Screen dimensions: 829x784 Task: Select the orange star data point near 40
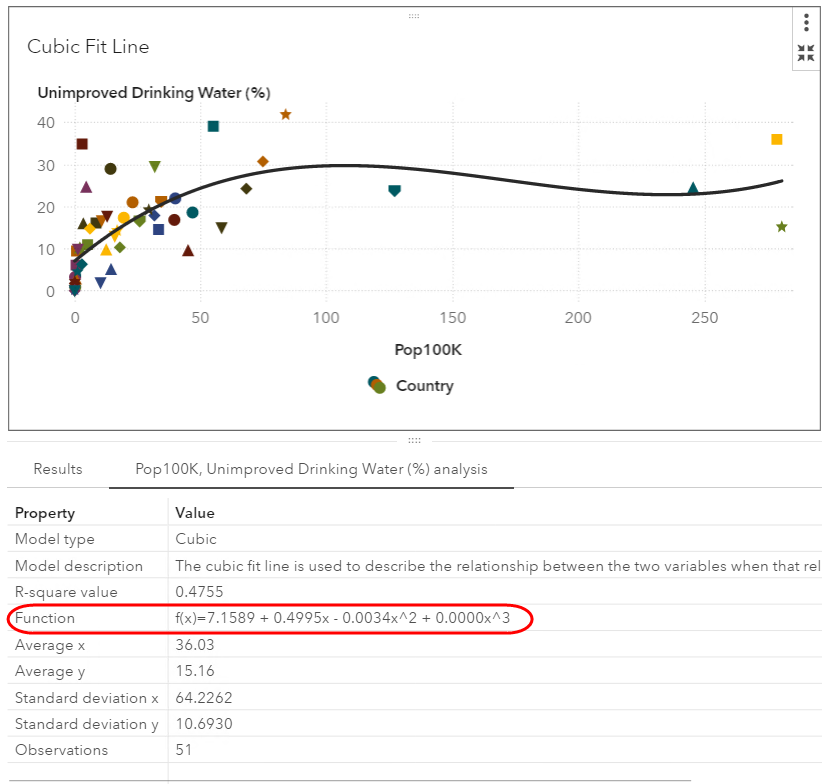coord(286,115)
